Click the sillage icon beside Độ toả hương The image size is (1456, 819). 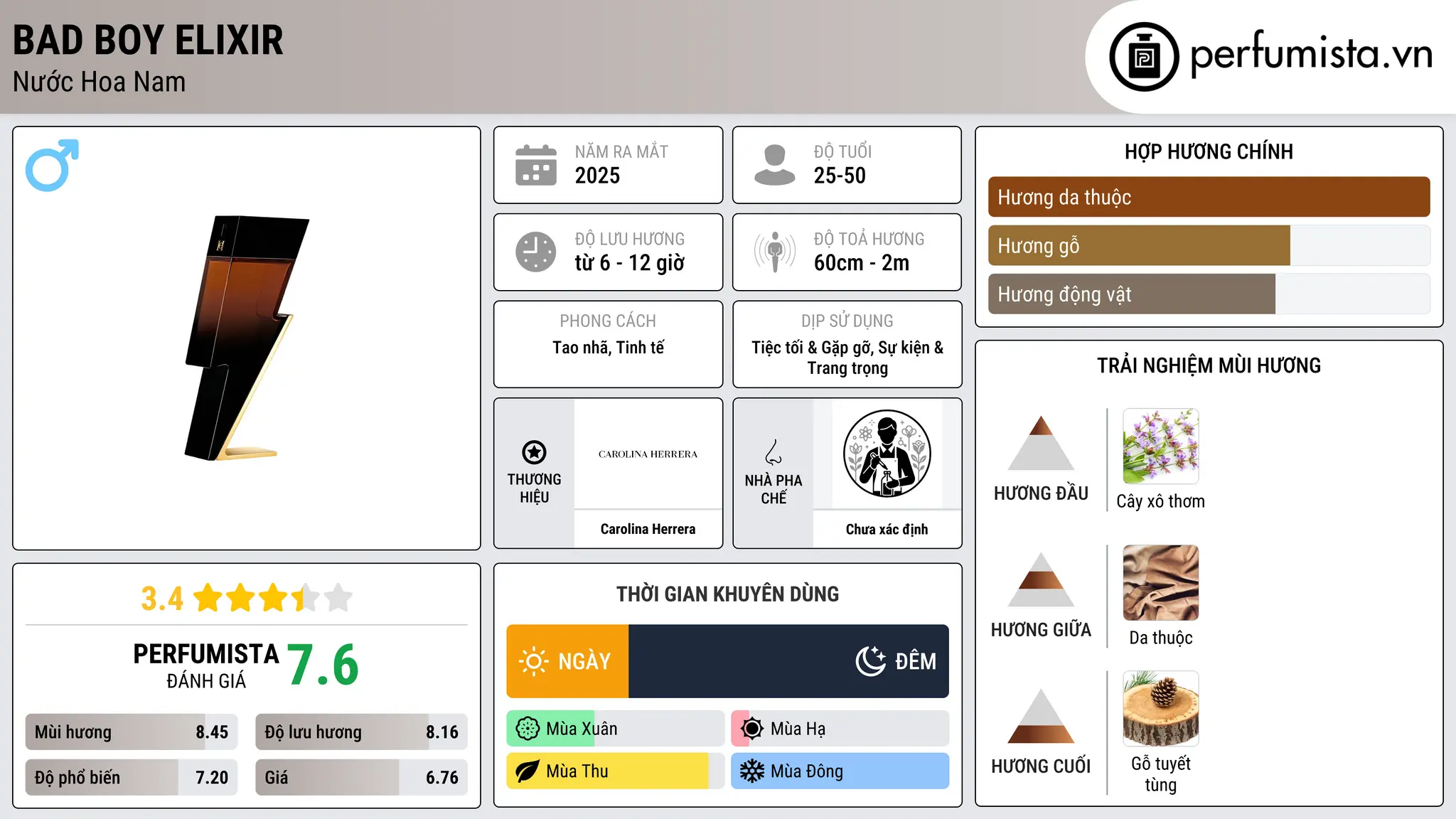click(775, 252)
